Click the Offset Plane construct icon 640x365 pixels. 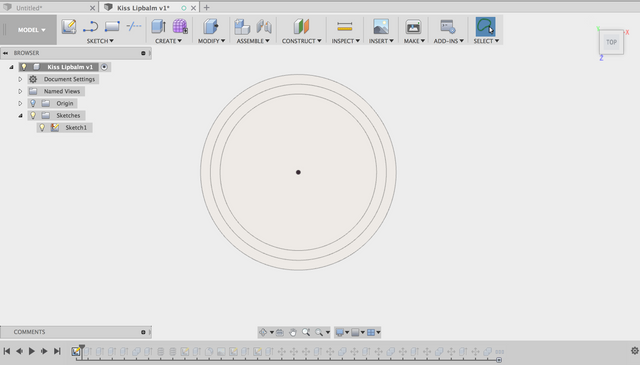[x=301, y=27]
